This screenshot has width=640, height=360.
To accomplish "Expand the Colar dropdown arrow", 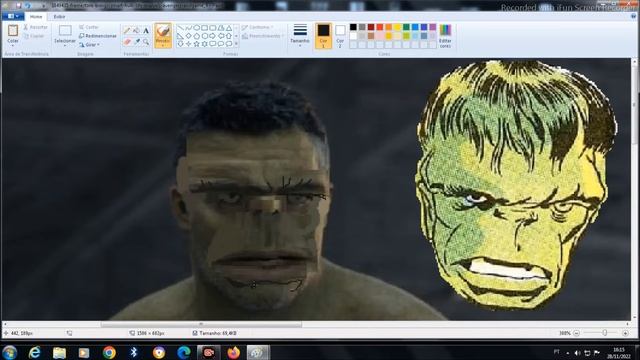I will [13, 45].
